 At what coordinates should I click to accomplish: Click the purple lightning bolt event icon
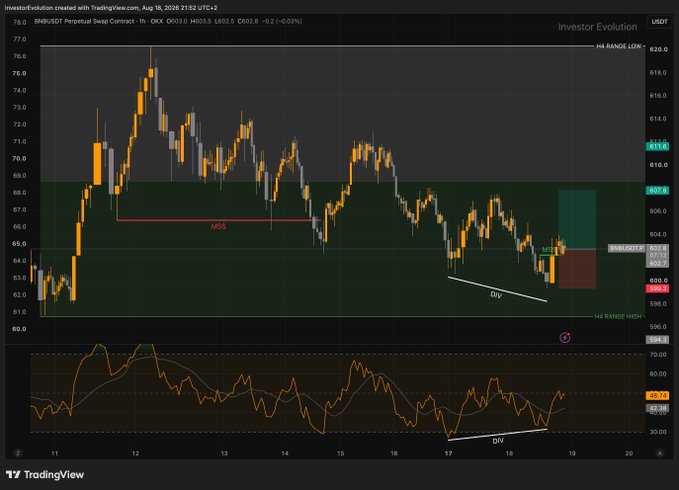click(x=565, y=337)
